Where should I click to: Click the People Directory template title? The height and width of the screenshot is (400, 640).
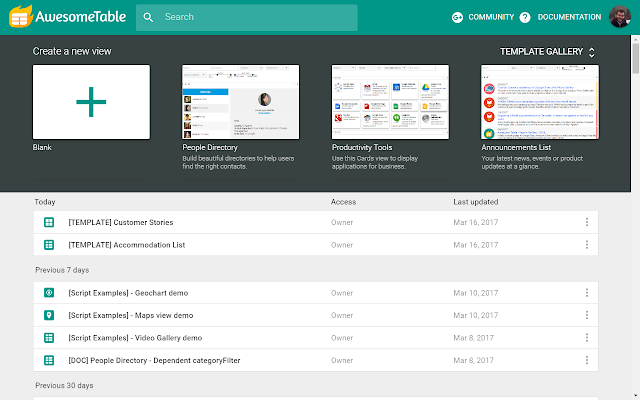click(x=210, y=147)
